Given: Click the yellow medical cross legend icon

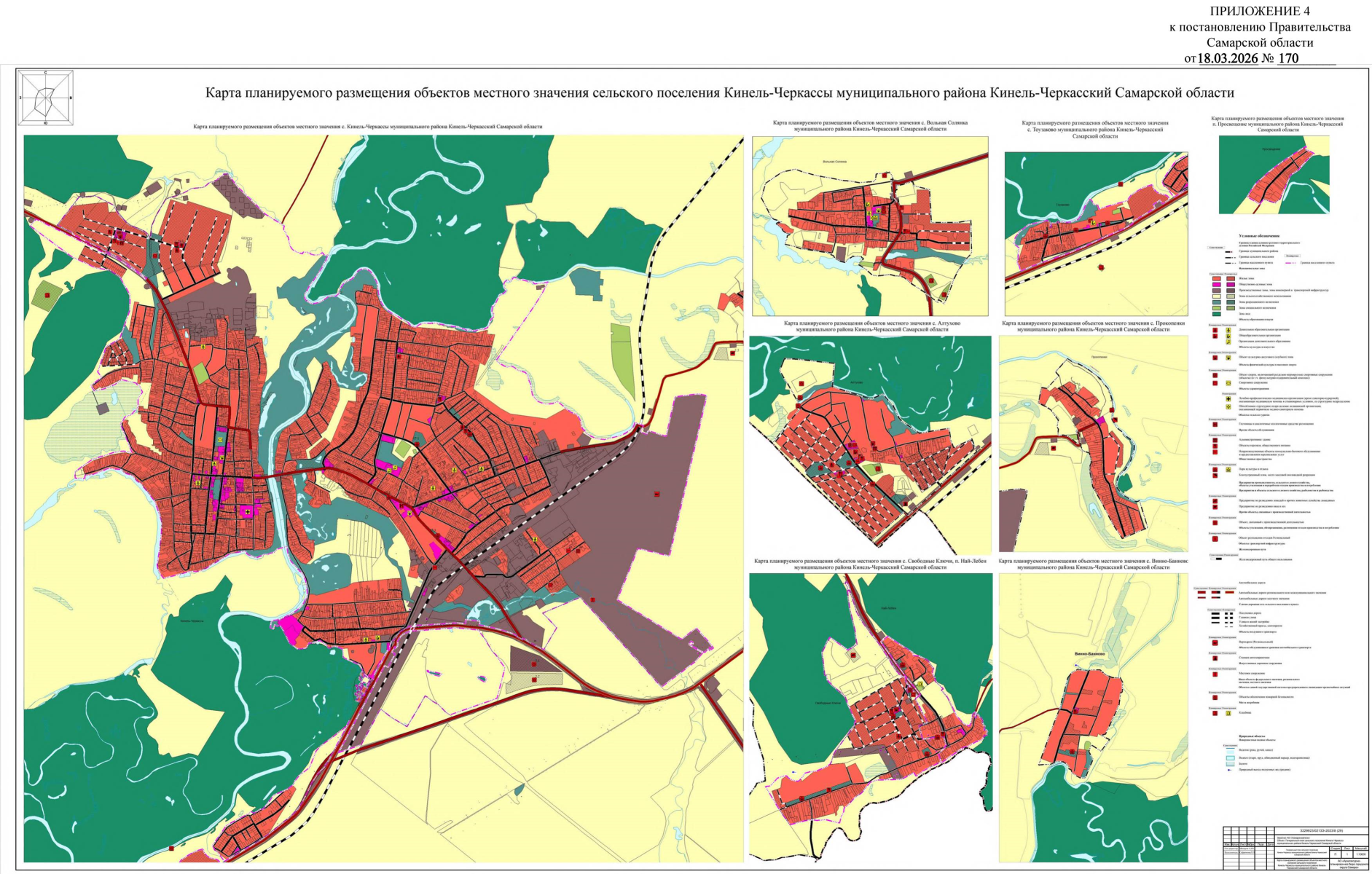Looking at the screenshot, I should [x=1228, y=399].
